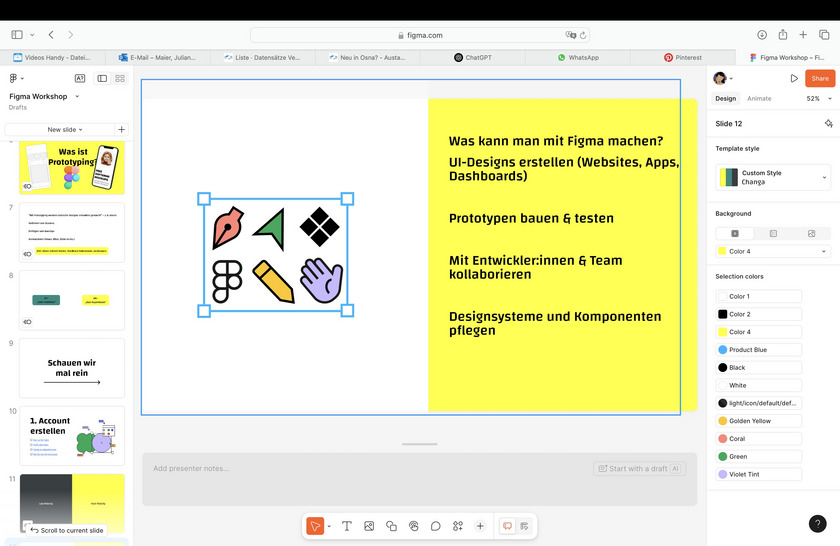Click the heading Was kann man mit Figma machen?

click(x=556, y=141)
